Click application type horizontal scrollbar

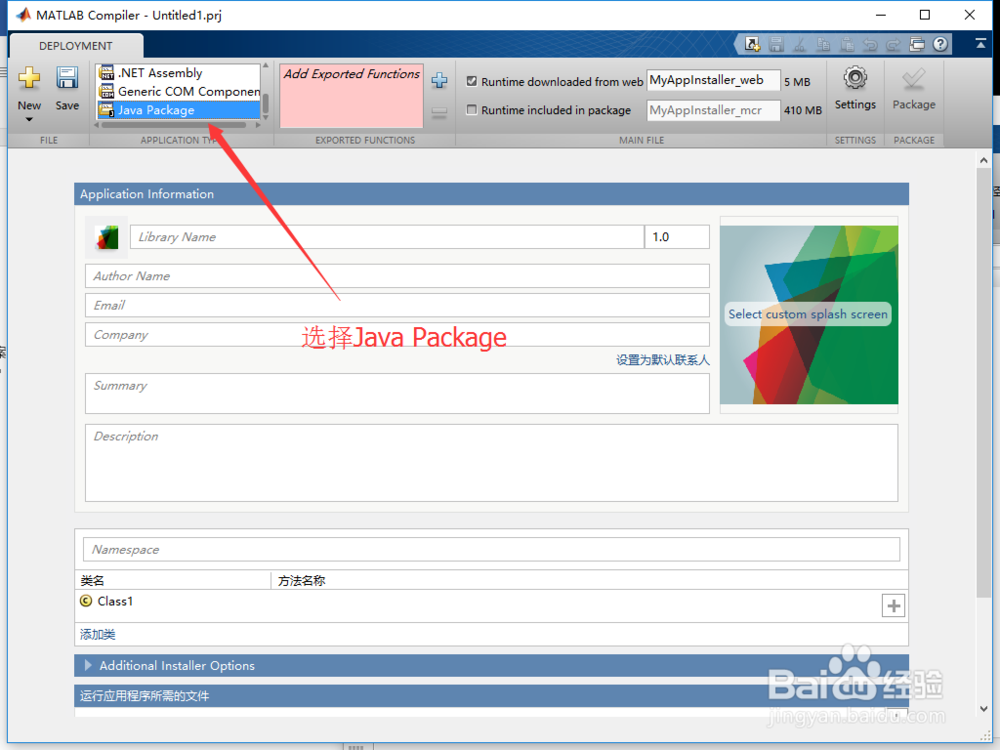click(173, 125)
